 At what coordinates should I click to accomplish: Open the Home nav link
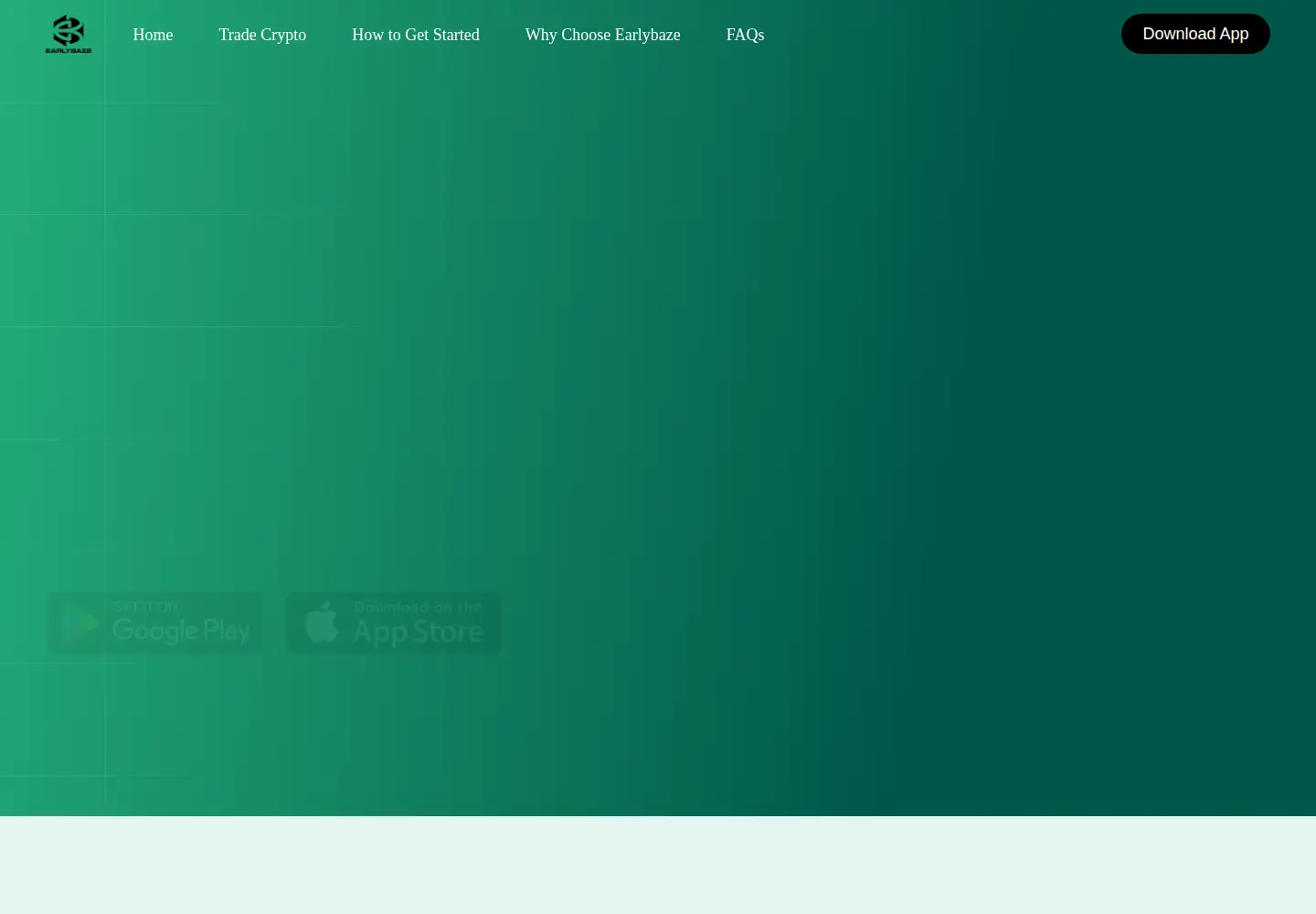pyautogui.click(x=153, y=35)
